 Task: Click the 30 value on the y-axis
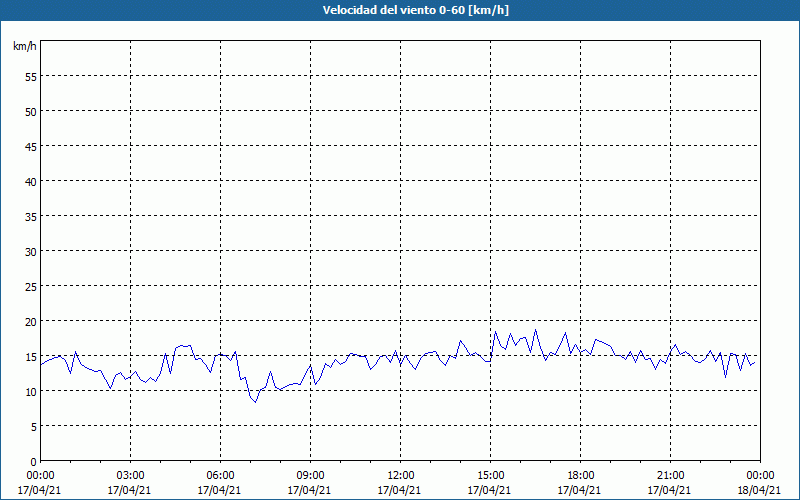tap(31, 252)
